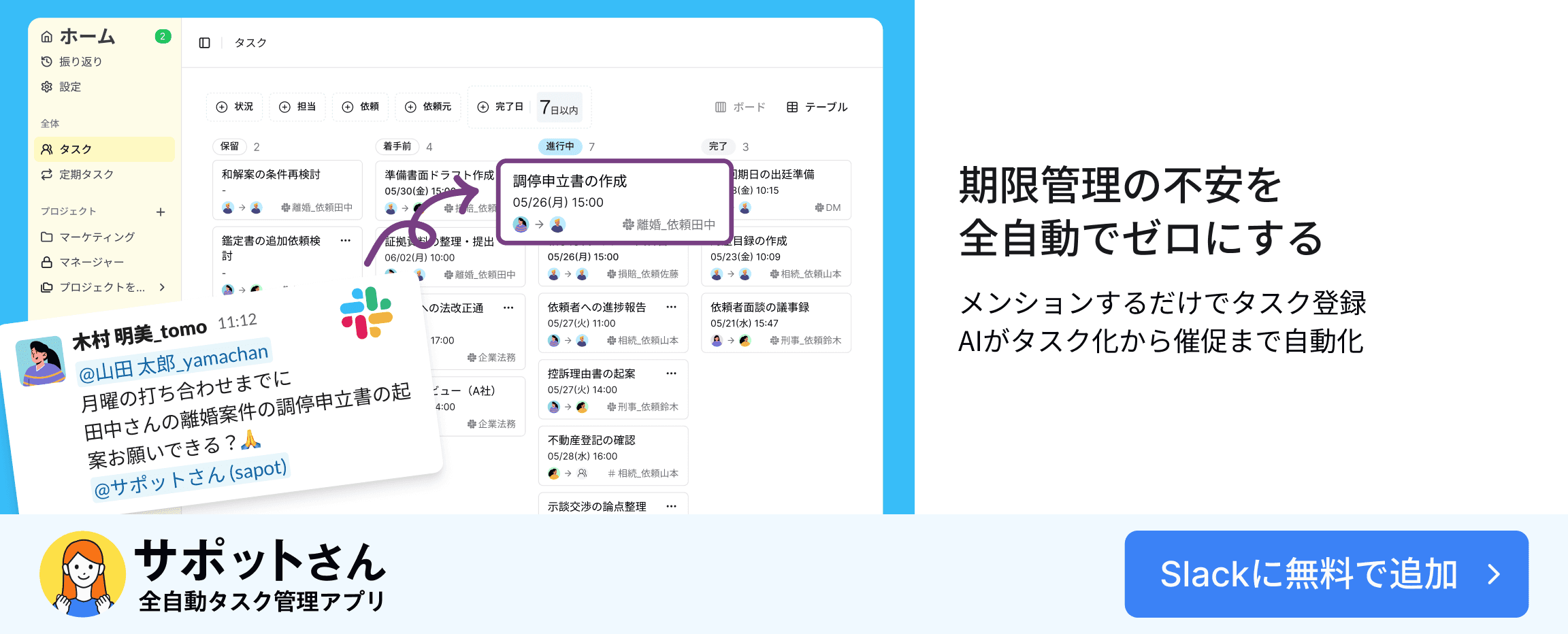Click the 完了 column label

[x=718, y=146]
